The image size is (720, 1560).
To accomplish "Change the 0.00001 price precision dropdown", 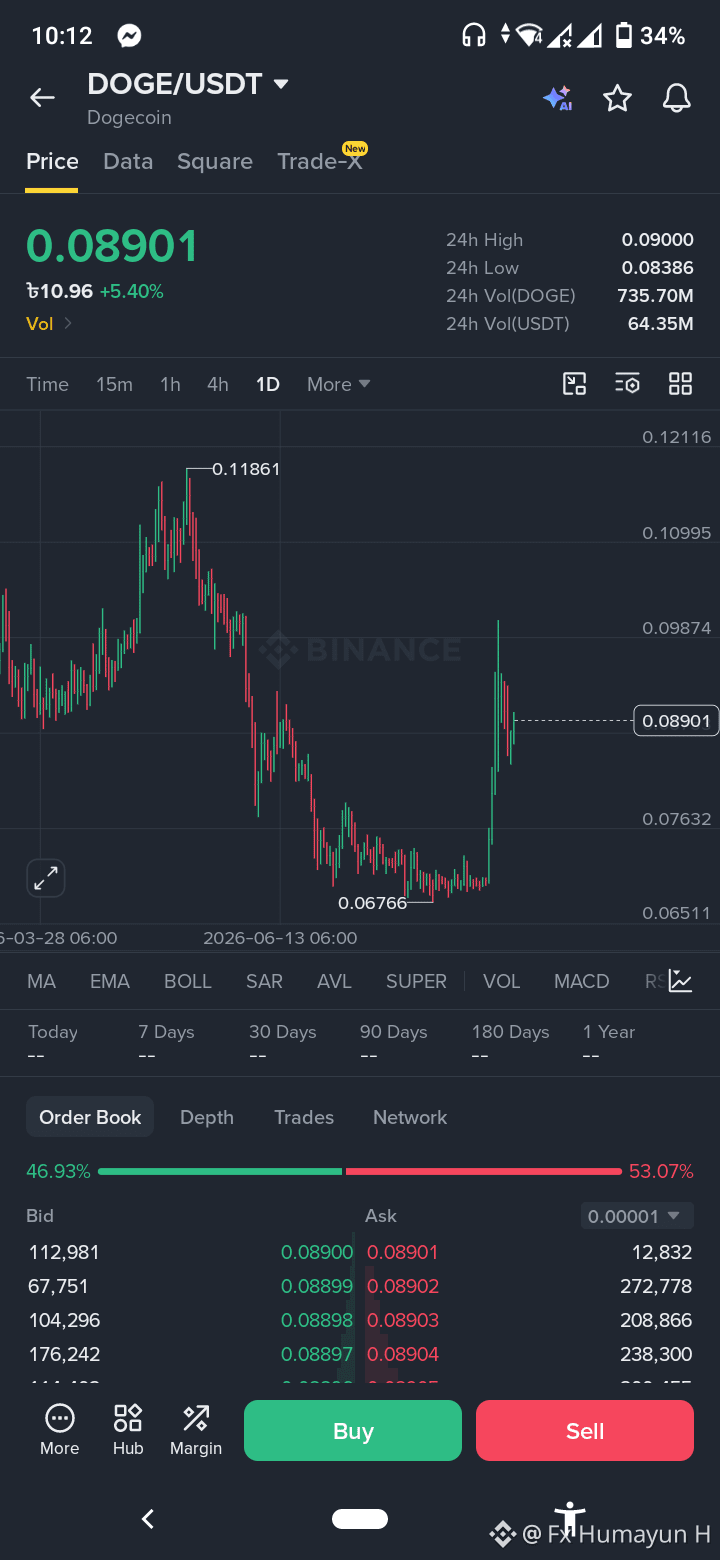I will point(637,1216).
